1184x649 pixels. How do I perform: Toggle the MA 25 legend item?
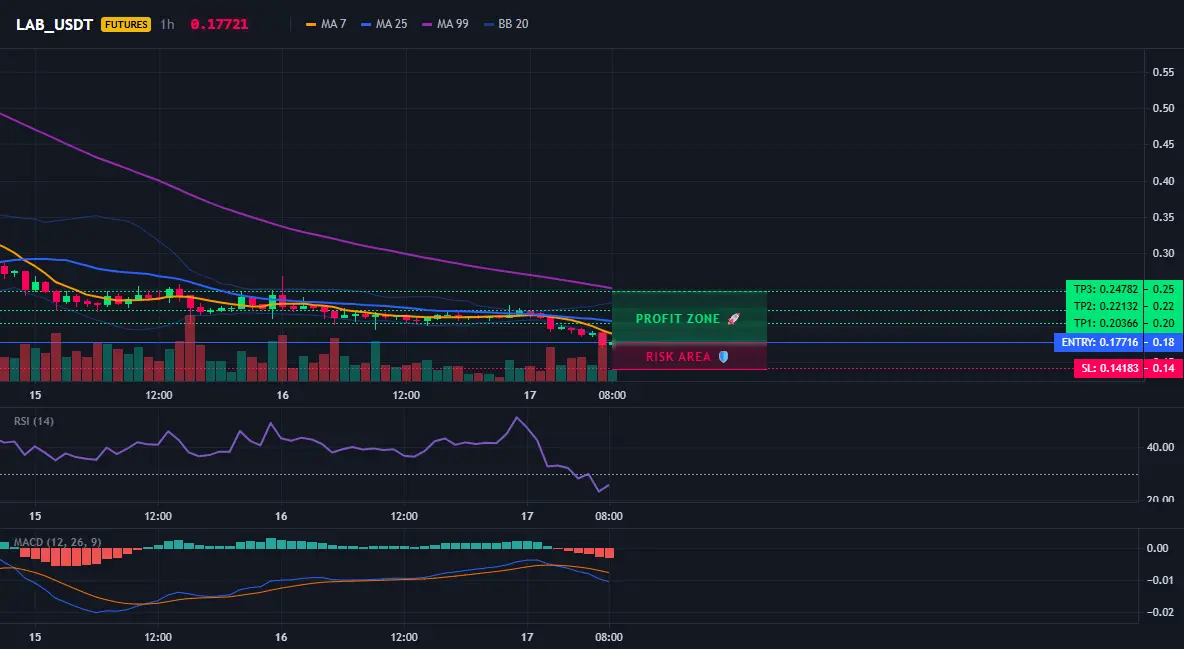pos(384,24)
